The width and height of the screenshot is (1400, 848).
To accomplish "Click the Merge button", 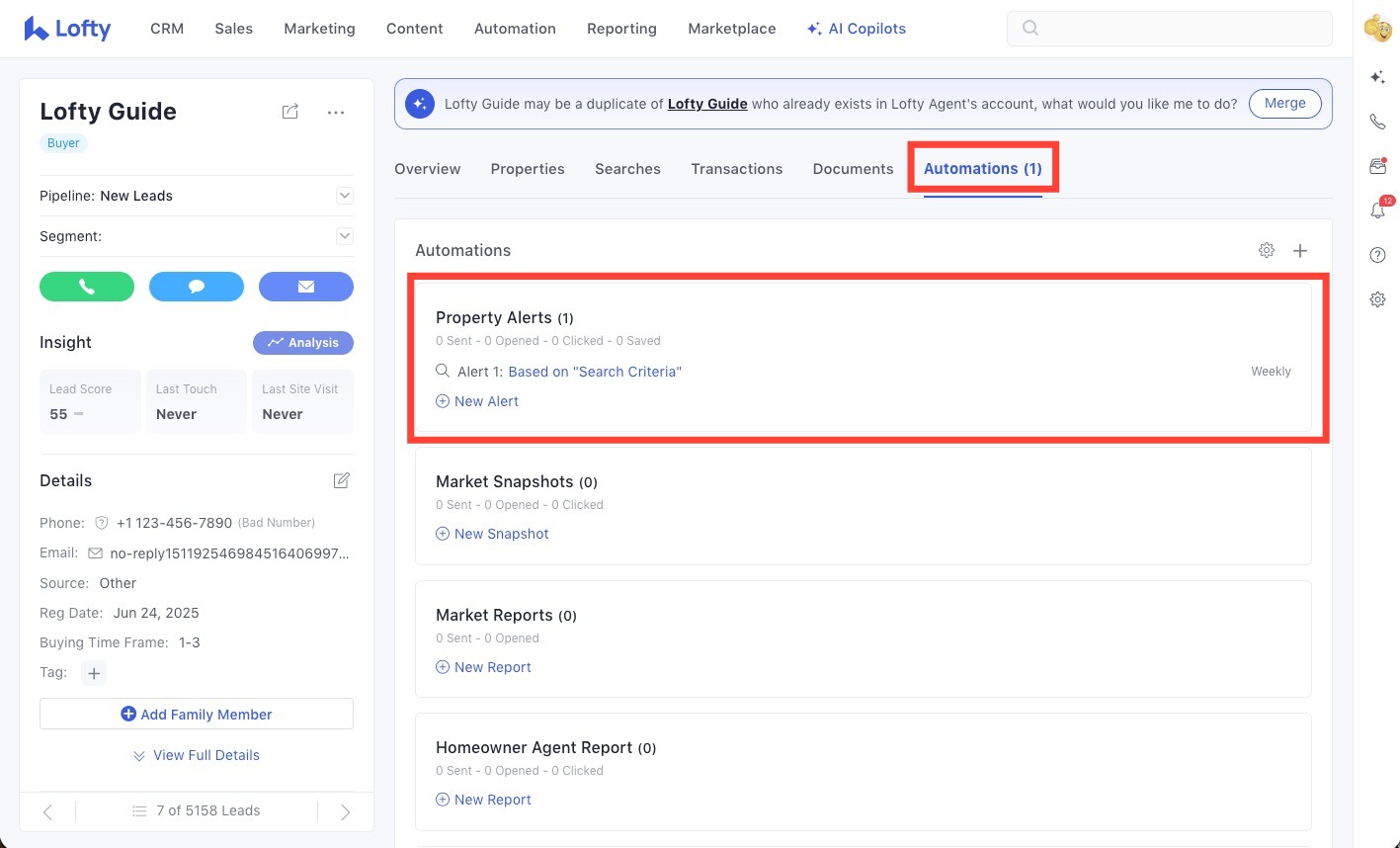I will (x=1284, y=104).
